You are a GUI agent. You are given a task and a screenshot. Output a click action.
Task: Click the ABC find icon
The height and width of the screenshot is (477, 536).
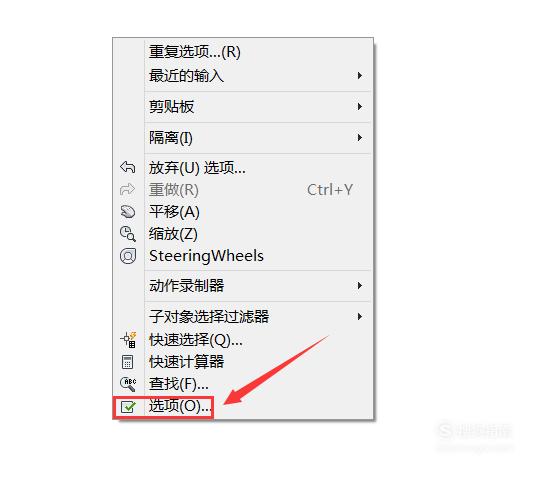coord(128,384)
